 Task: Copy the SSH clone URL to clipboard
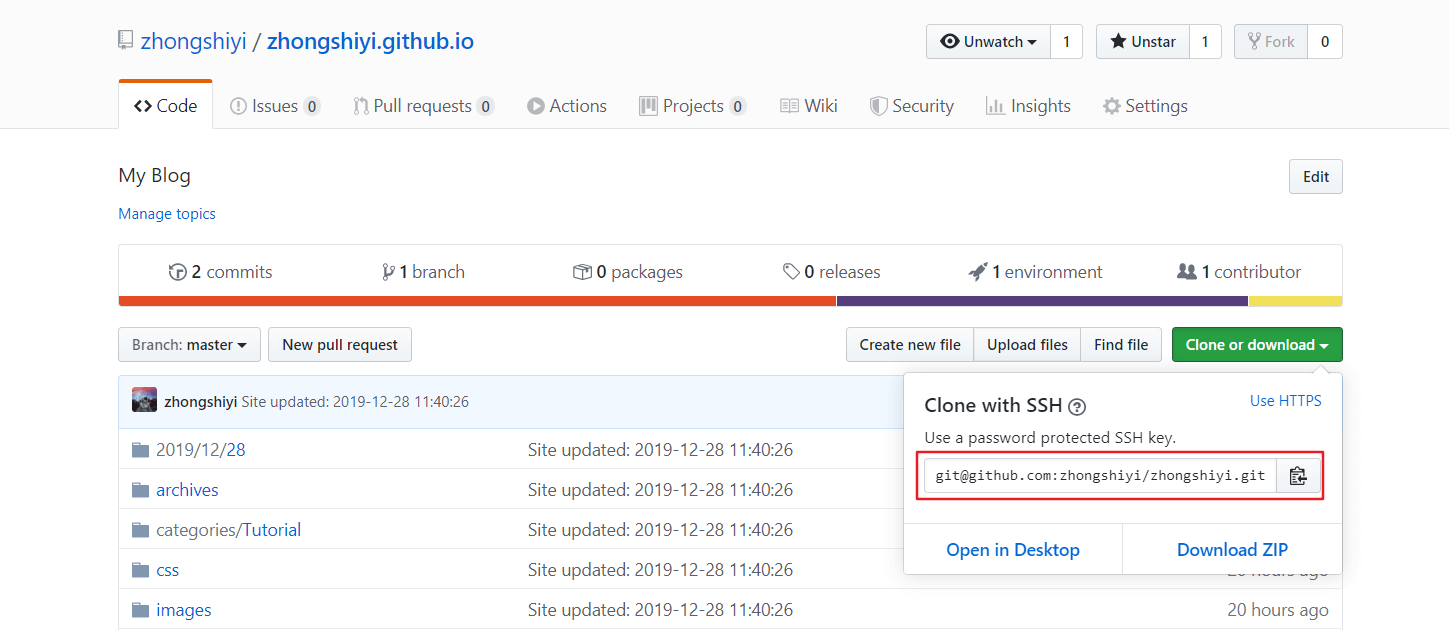pyautogui.click(x=1298, y=476)
